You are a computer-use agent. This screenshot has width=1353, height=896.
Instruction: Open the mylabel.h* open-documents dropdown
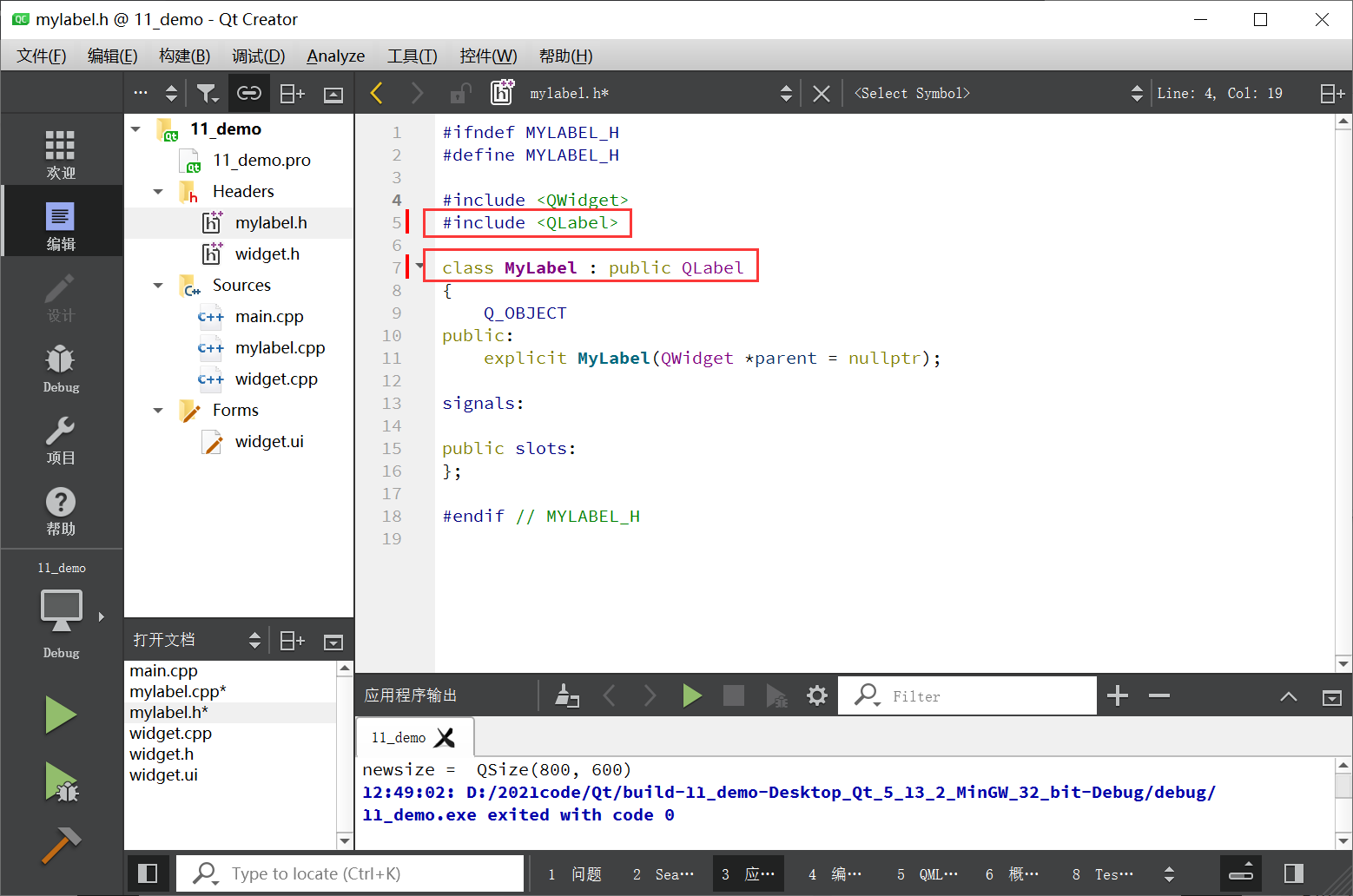point(661,93)
